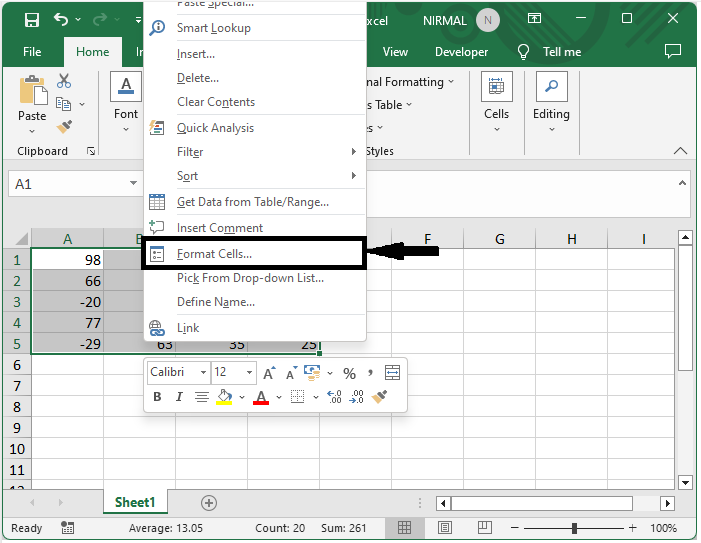Click the Format Painter brush in ribbon
This screenshot has width=701, height=543.
click(64, 126)
